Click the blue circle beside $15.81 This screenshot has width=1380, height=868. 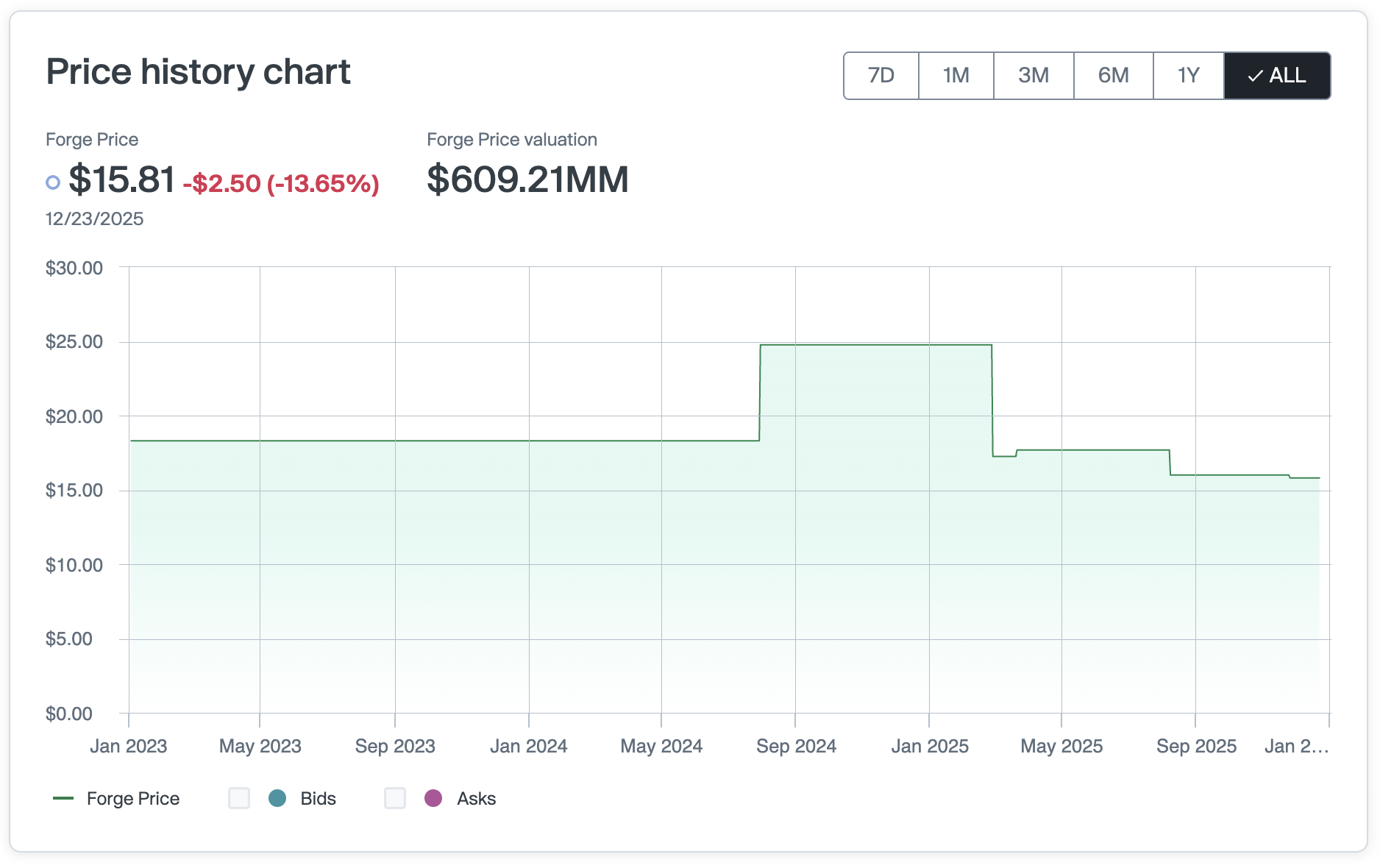53,182
